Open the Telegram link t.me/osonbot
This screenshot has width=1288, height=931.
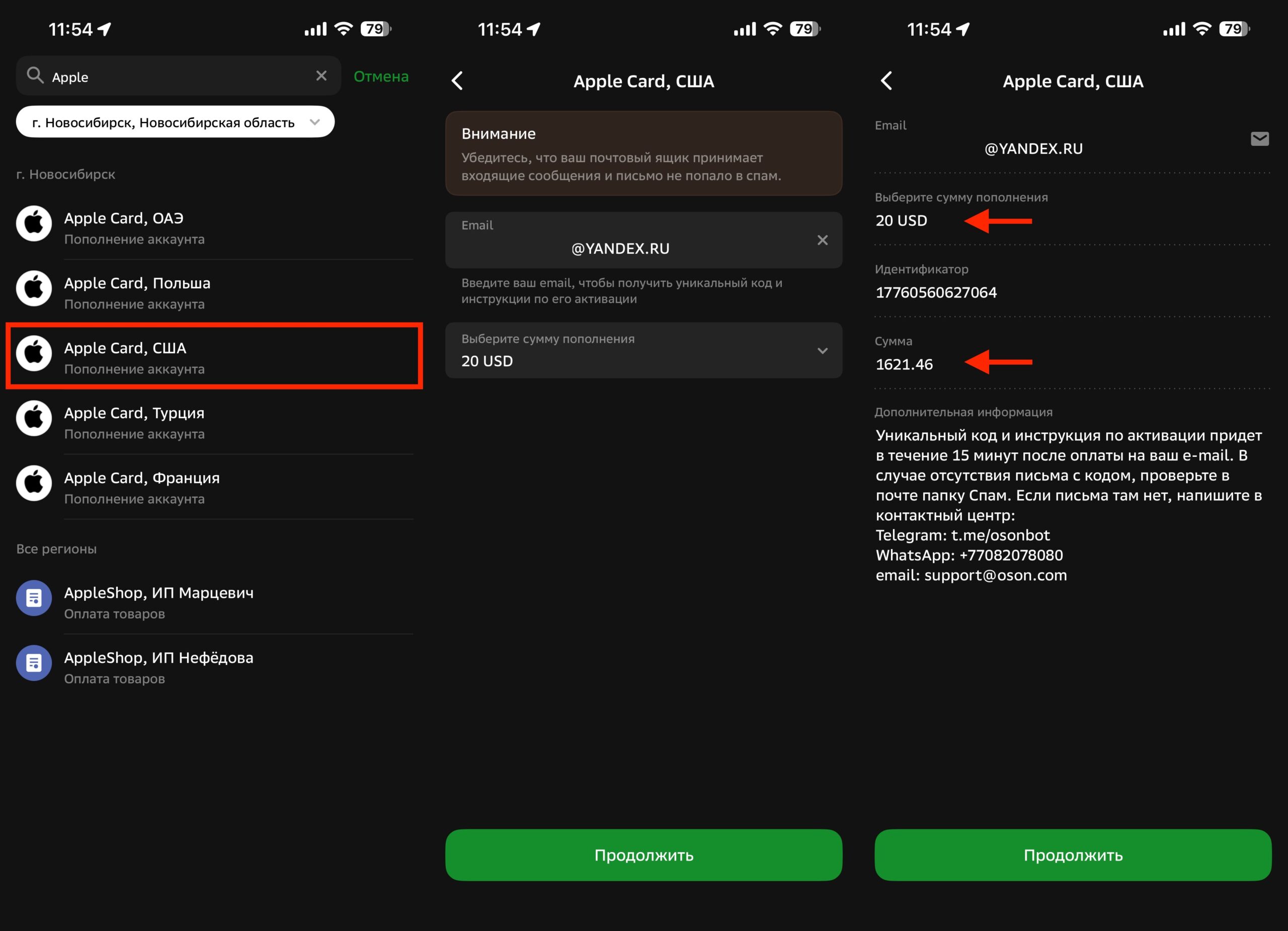[x=1001, y=534]
